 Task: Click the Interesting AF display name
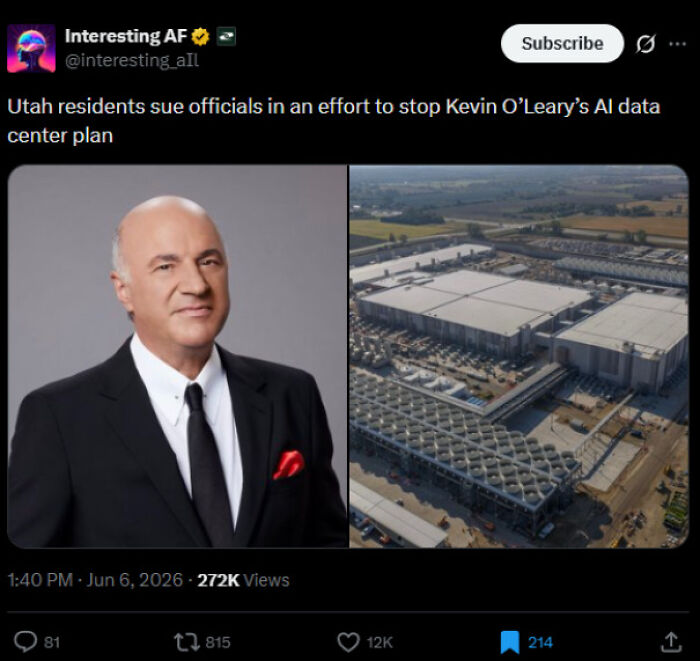pyautogui.click(x=125, y=36)
